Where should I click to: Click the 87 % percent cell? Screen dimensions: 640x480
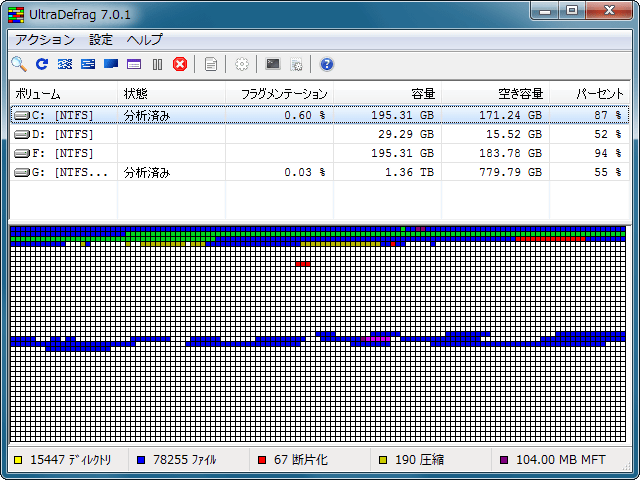pos(608,116)
